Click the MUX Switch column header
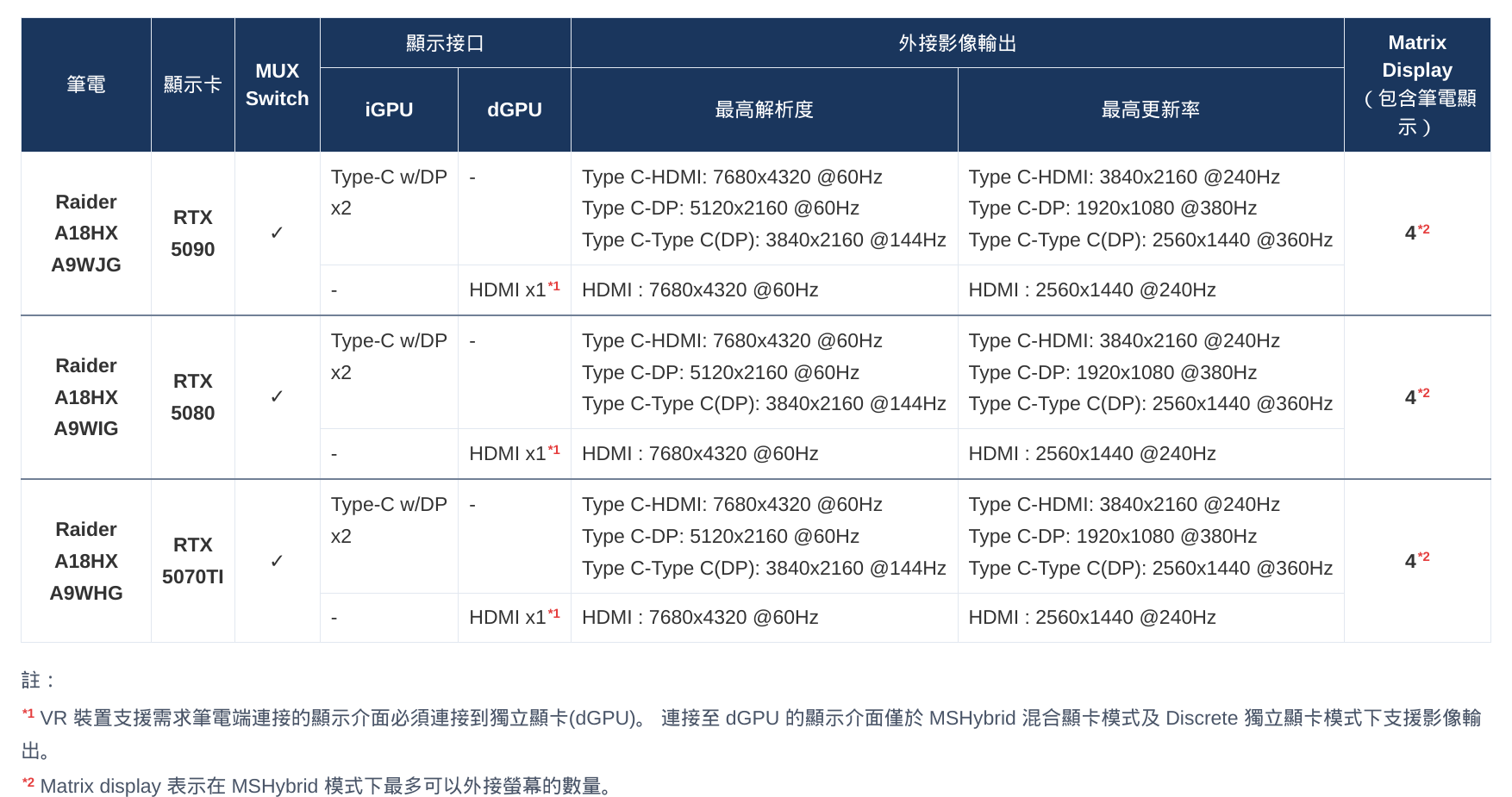 click(277, 84)
